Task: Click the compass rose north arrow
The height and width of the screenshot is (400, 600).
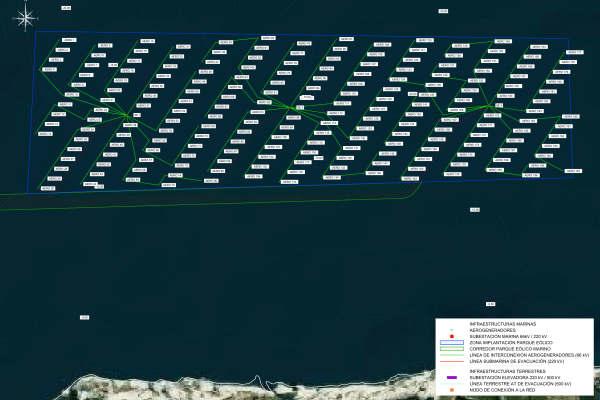Action: [29, 16]
